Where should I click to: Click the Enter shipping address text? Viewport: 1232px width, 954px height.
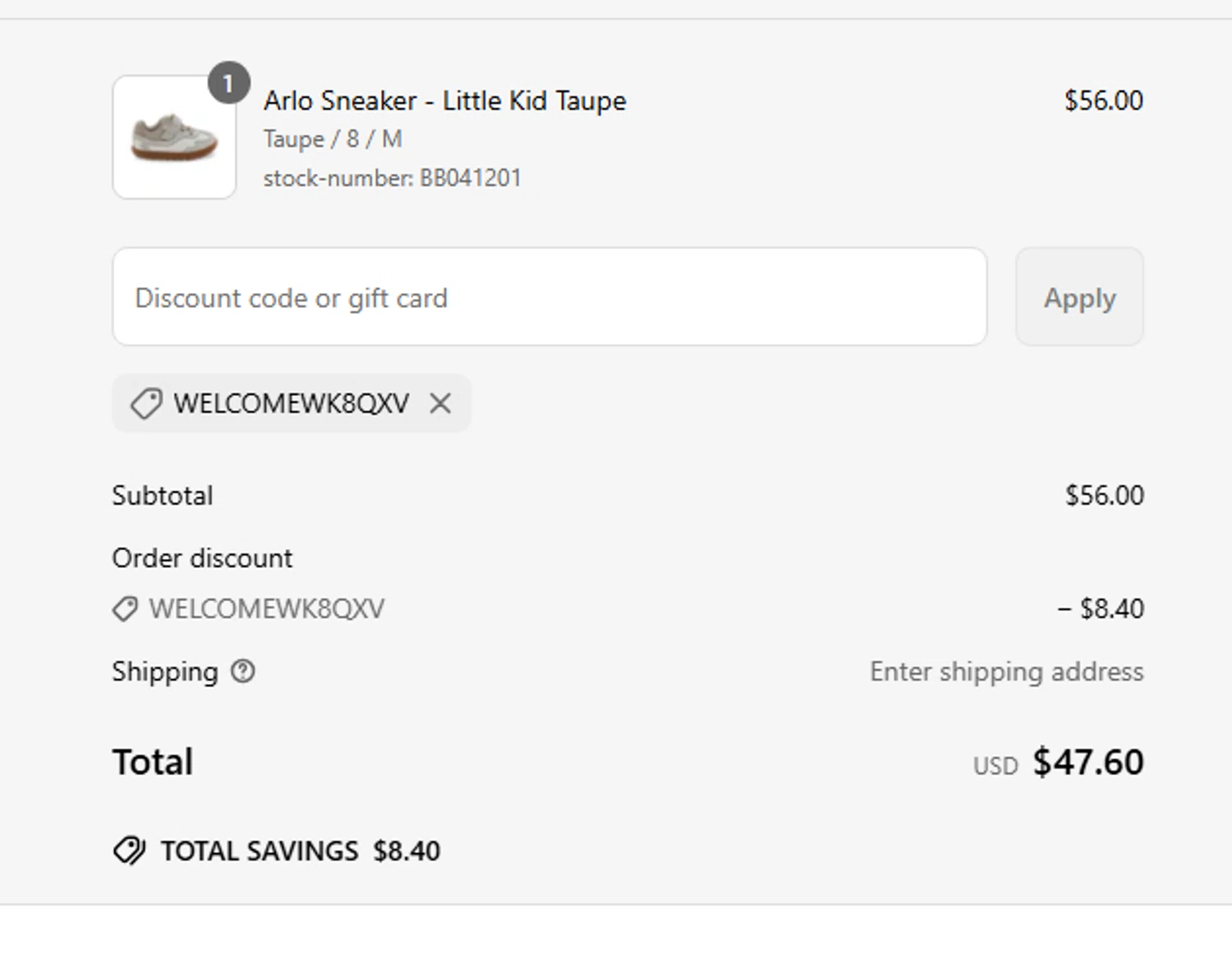1006,672
